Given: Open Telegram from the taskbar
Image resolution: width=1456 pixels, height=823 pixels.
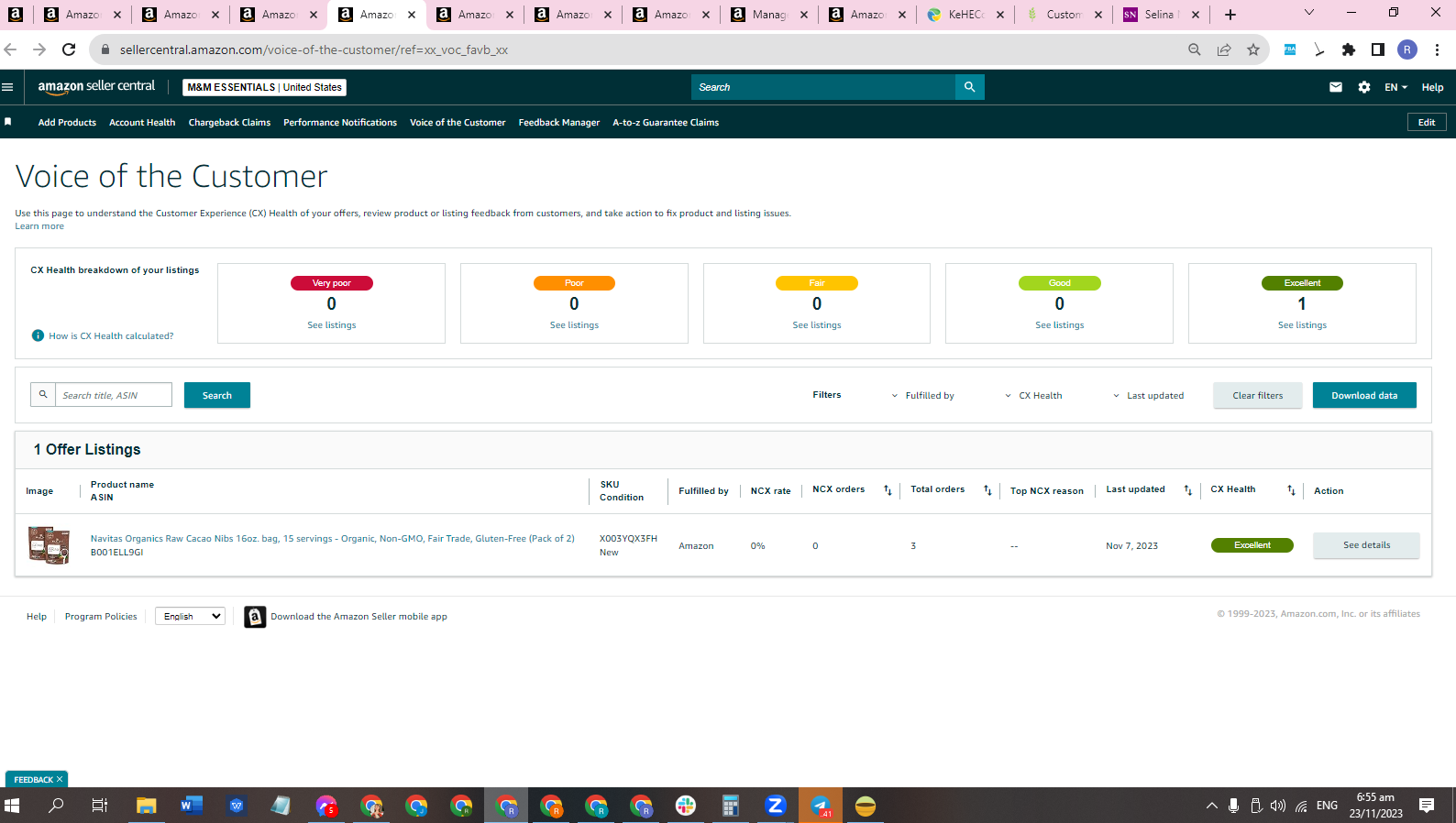Looking at the screenshot, I should tap(821, 806).
